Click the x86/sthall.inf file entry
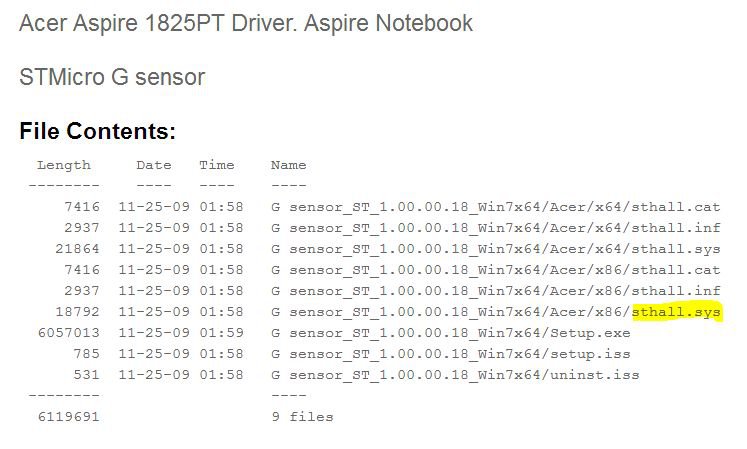Viewport: 747px width, 449px height. [495, 291]
